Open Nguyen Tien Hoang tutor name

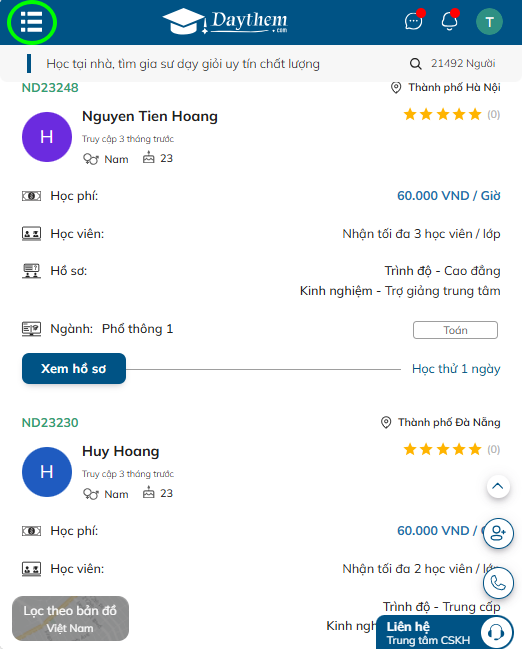[x=150, y=116]
